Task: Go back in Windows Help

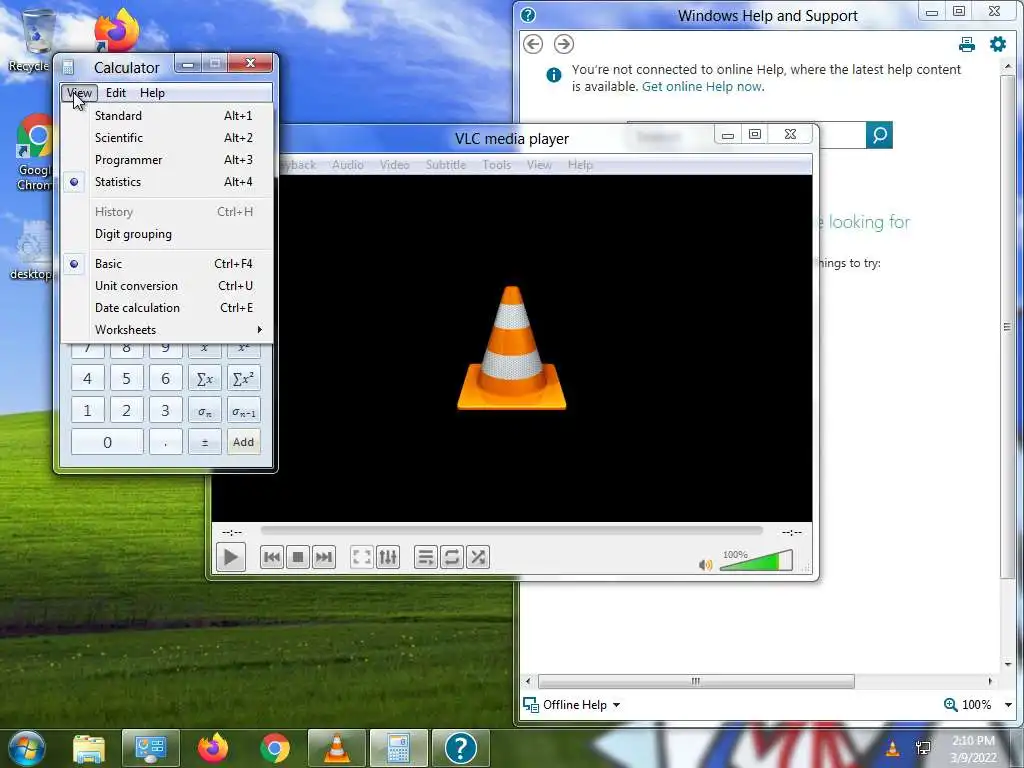Action: [533, 44]
